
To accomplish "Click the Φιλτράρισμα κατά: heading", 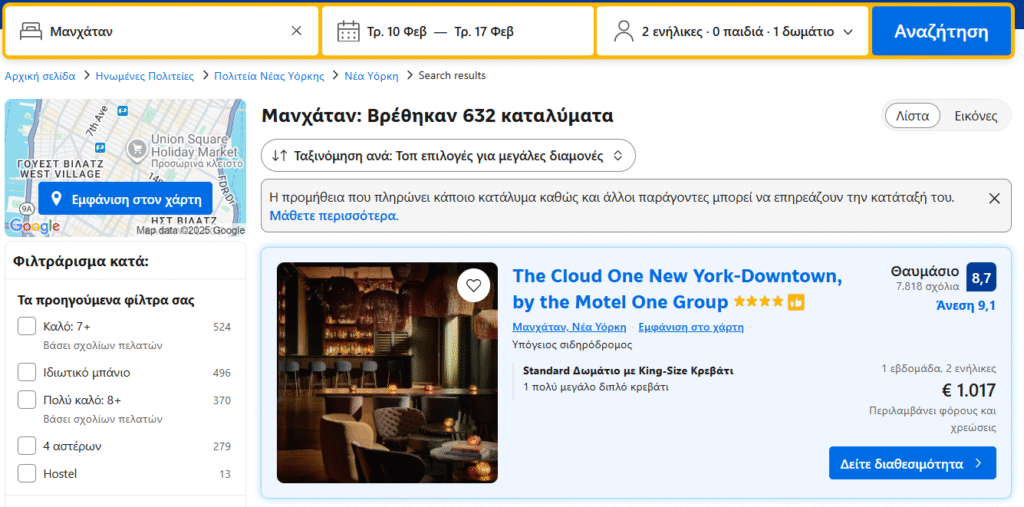I will click(81, 262).
